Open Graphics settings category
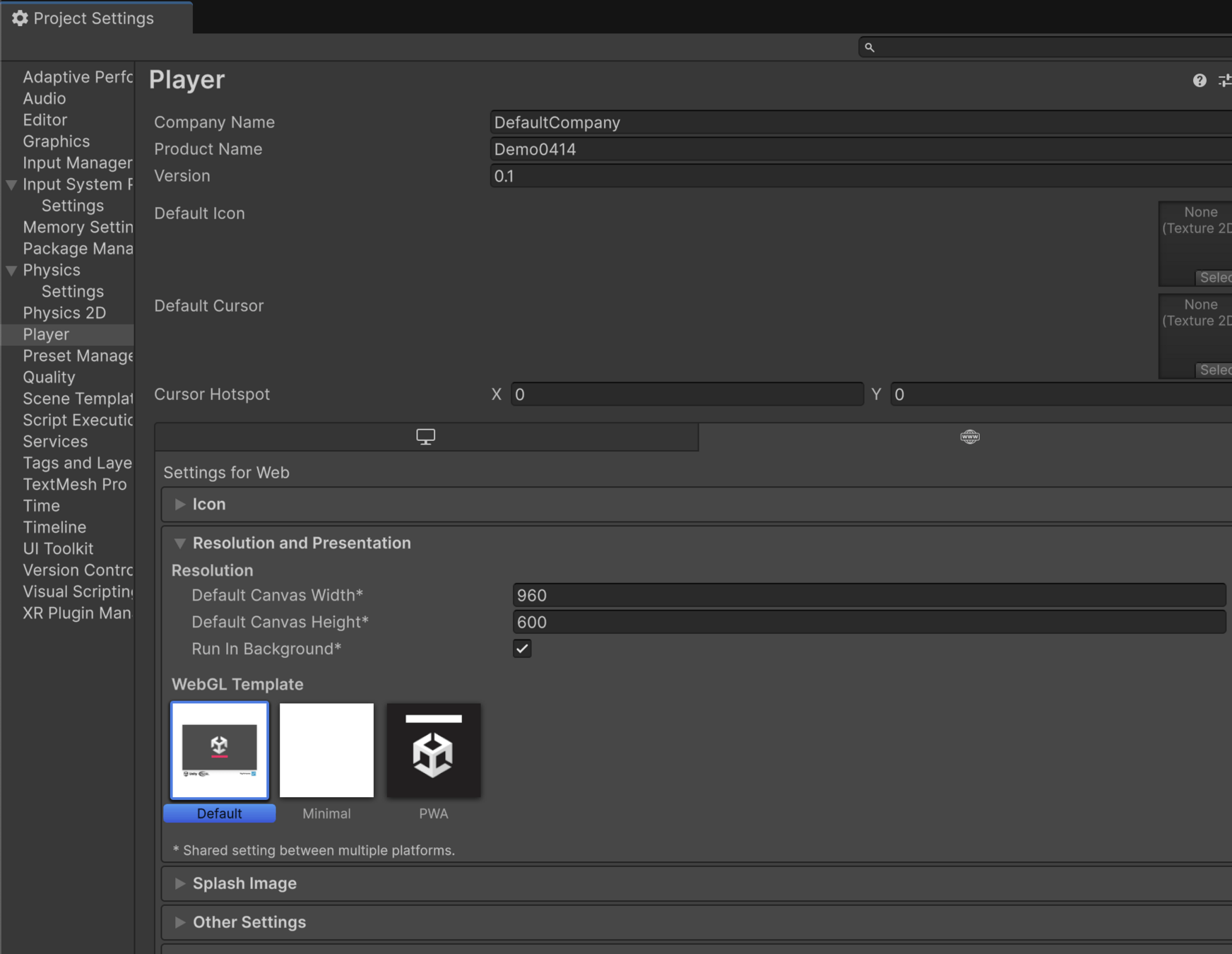The width and height of the screenshot is (1232, 954). (x=57, y=141)
